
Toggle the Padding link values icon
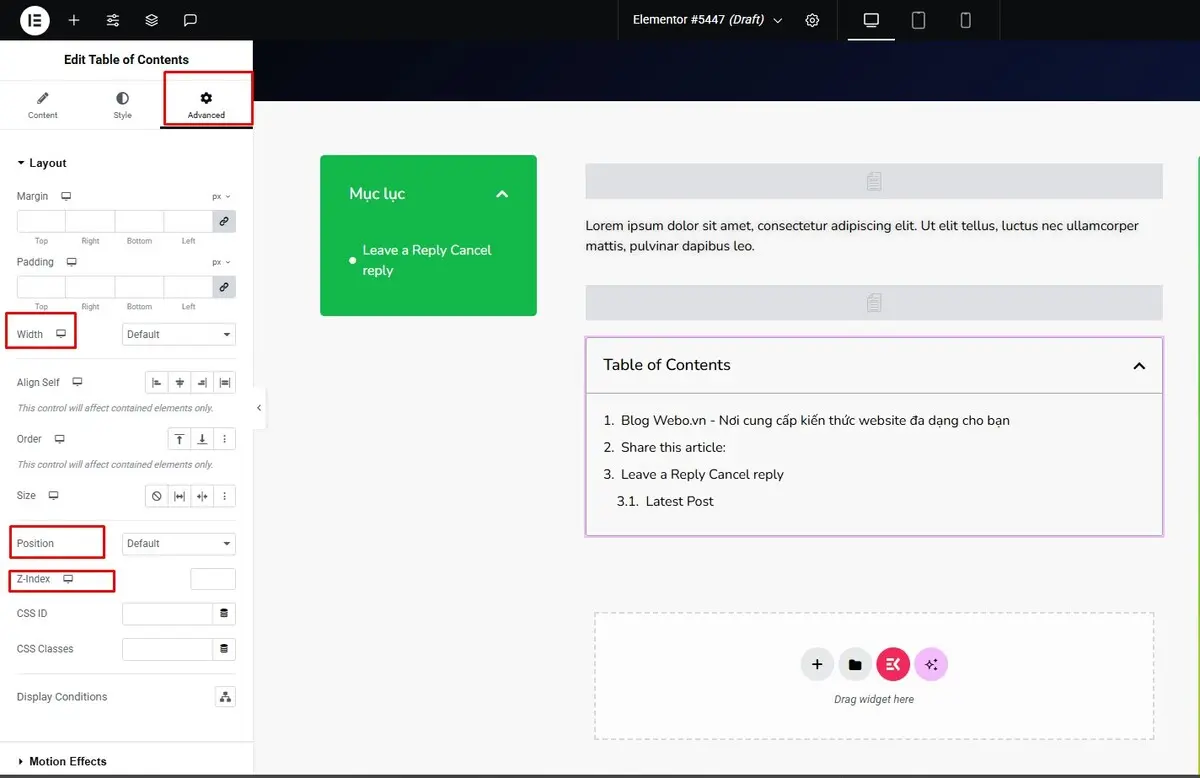pos(224,287)
